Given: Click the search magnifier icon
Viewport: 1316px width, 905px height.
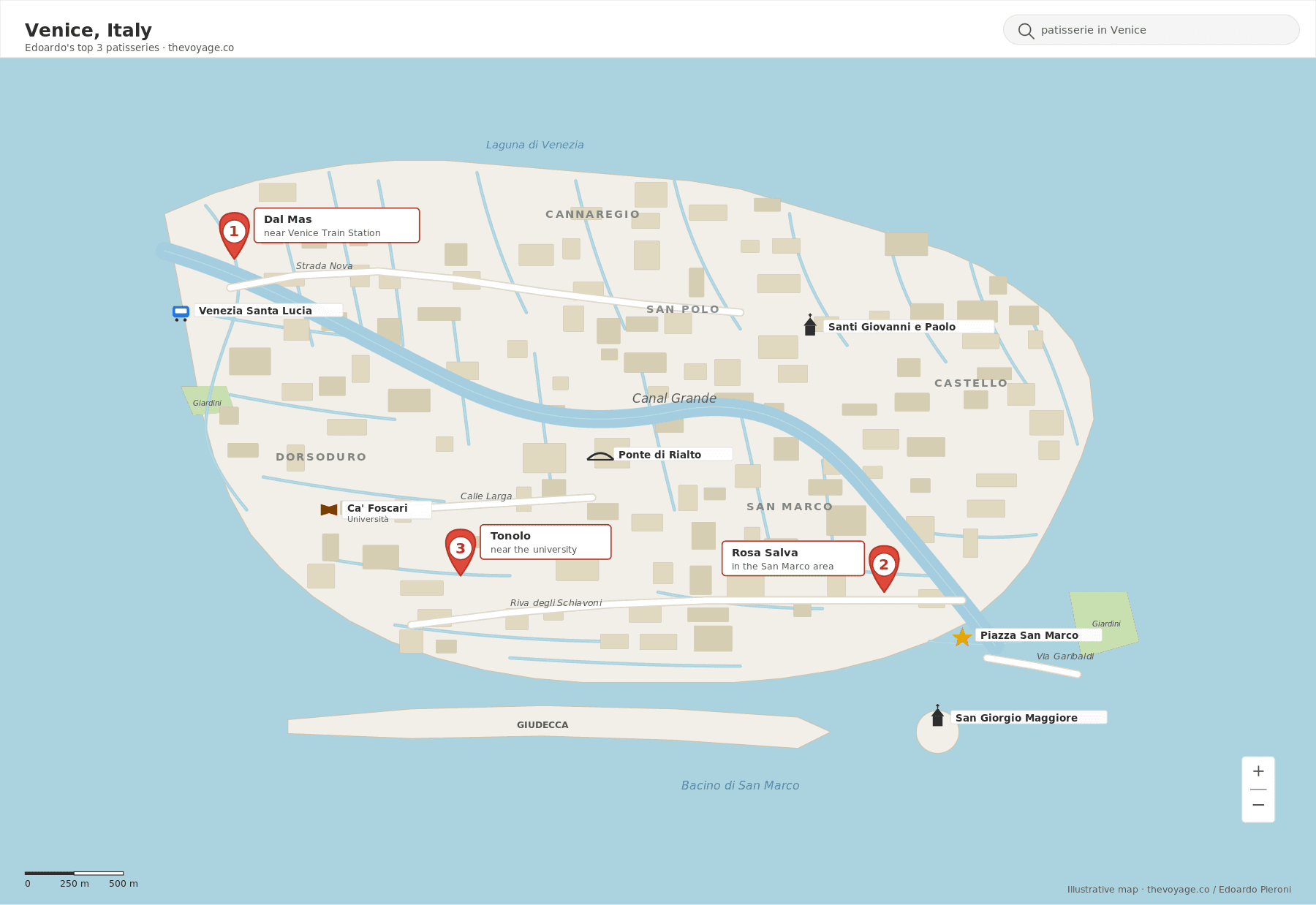Looking at the screenshot, I should click(1026, 31).
